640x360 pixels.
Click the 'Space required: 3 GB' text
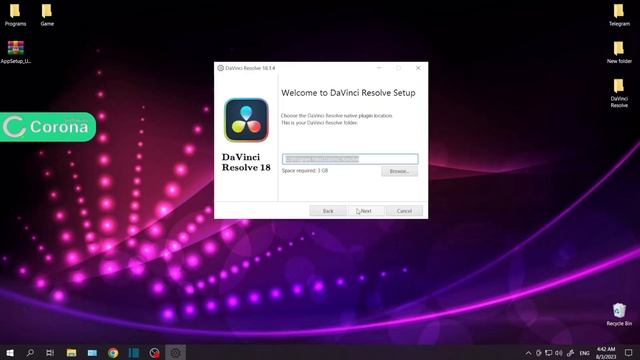[x=305, y=171]
